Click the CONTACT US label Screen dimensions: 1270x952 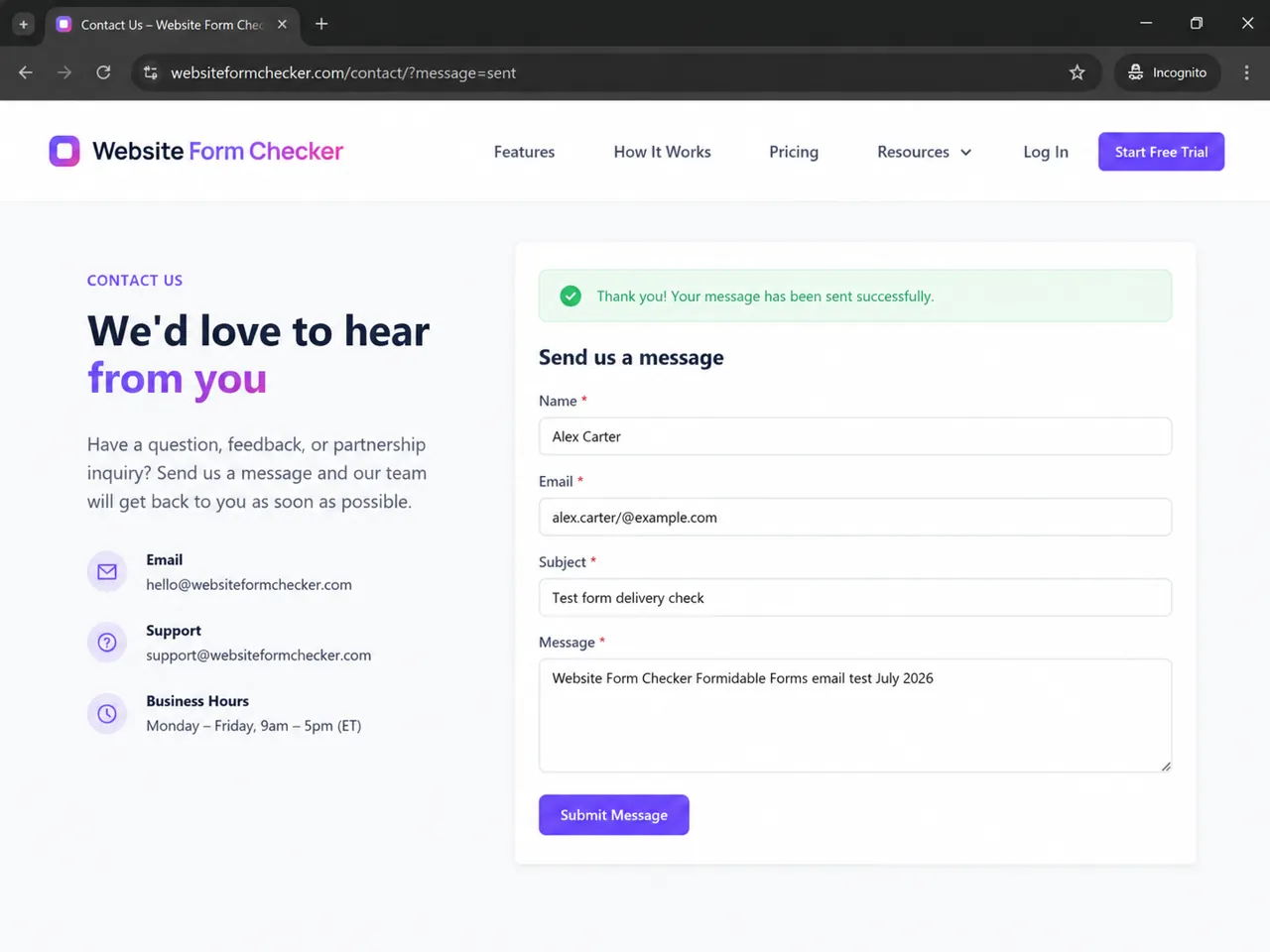[135, 281]
